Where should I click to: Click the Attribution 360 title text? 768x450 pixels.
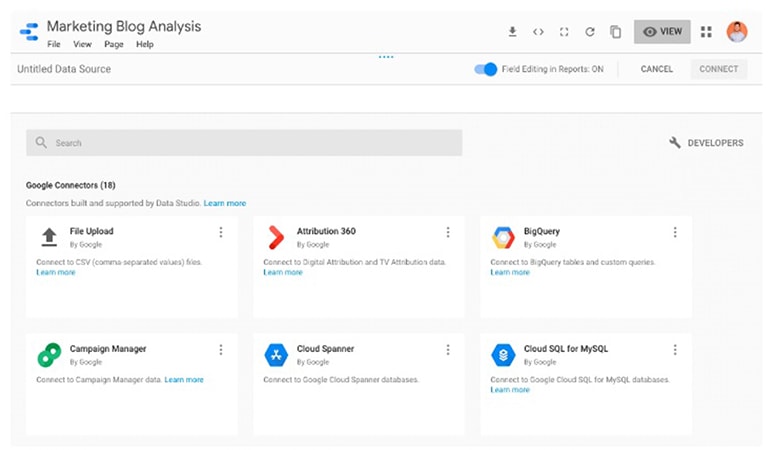326,231
